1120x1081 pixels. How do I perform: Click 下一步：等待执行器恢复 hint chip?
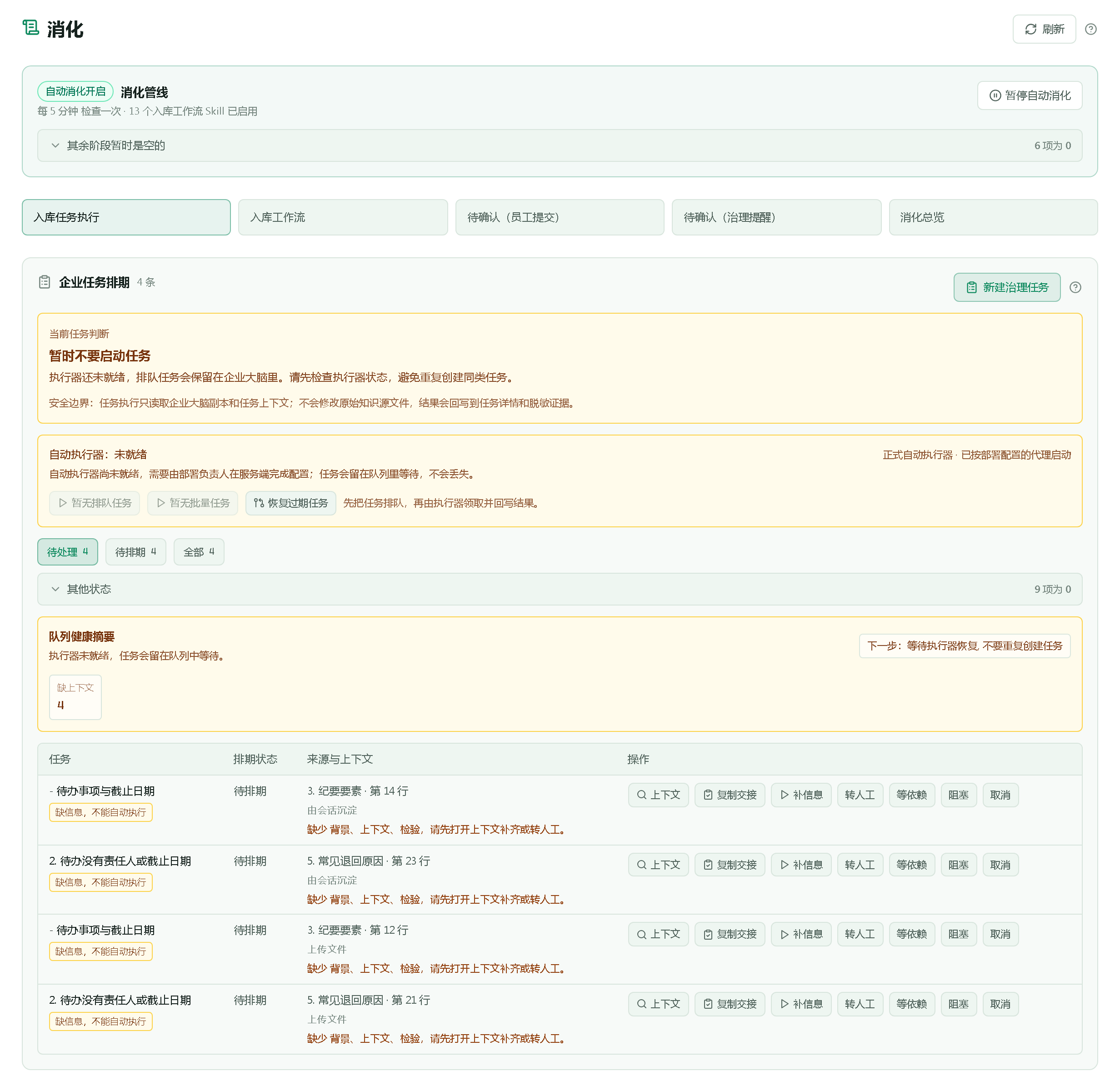tap(965, 646)
